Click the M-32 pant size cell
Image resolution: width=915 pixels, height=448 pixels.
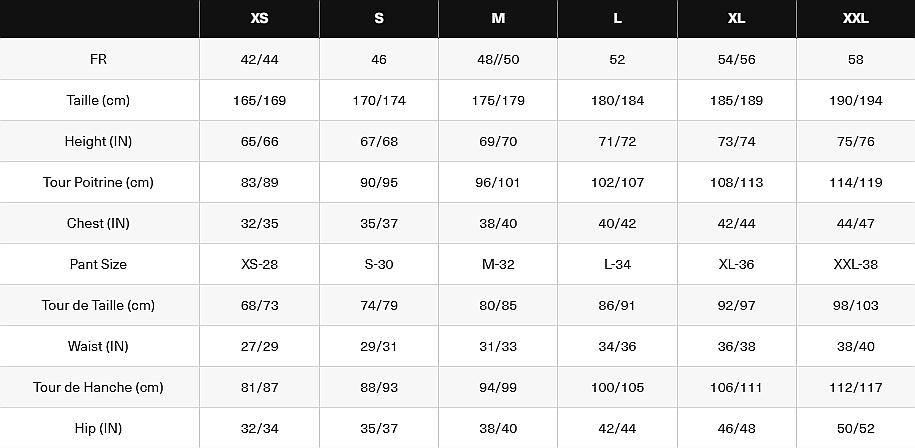click(x=498, y=265)
